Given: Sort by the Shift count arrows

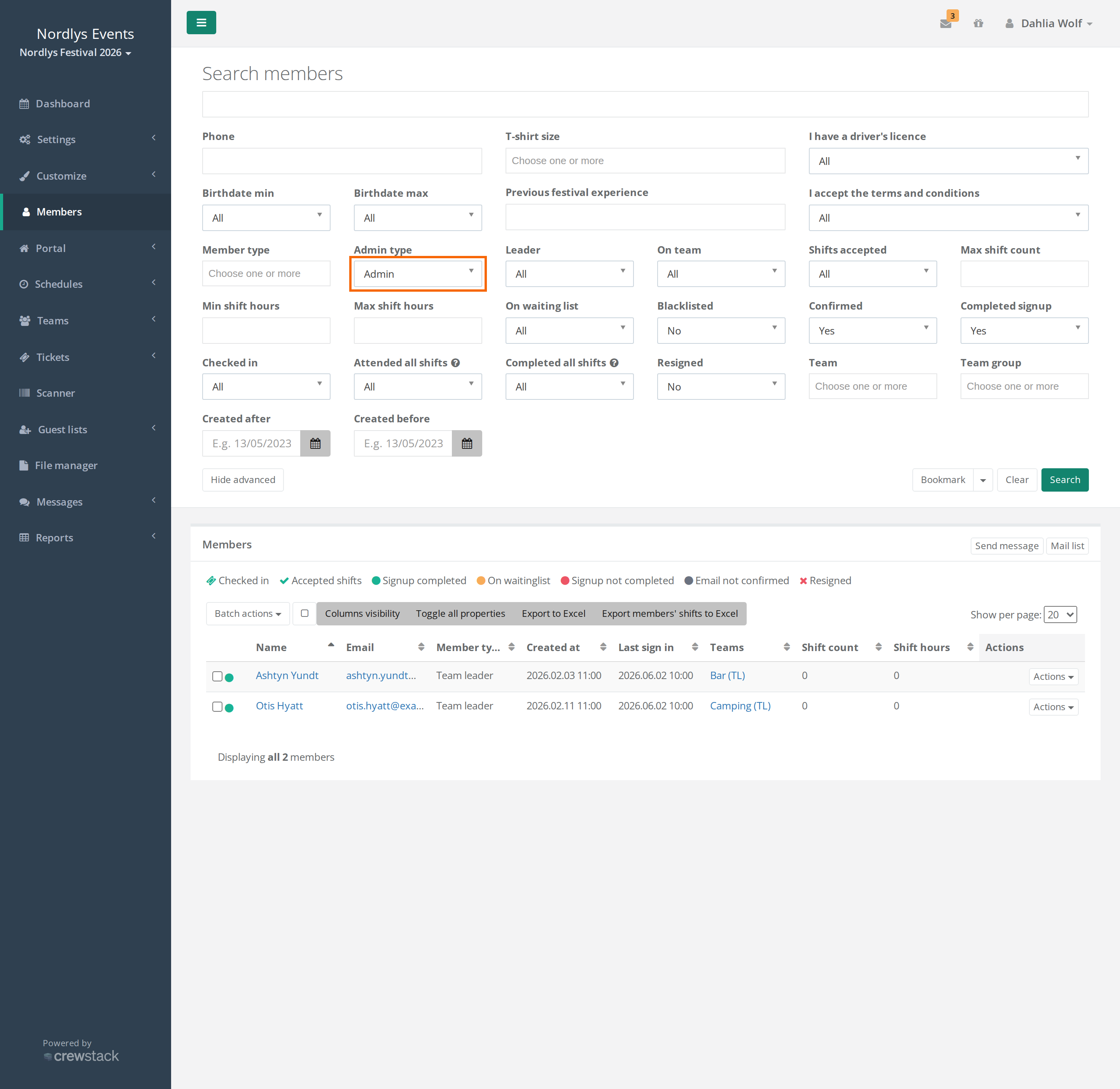Looking at the screenshot, I should [878, 647].
